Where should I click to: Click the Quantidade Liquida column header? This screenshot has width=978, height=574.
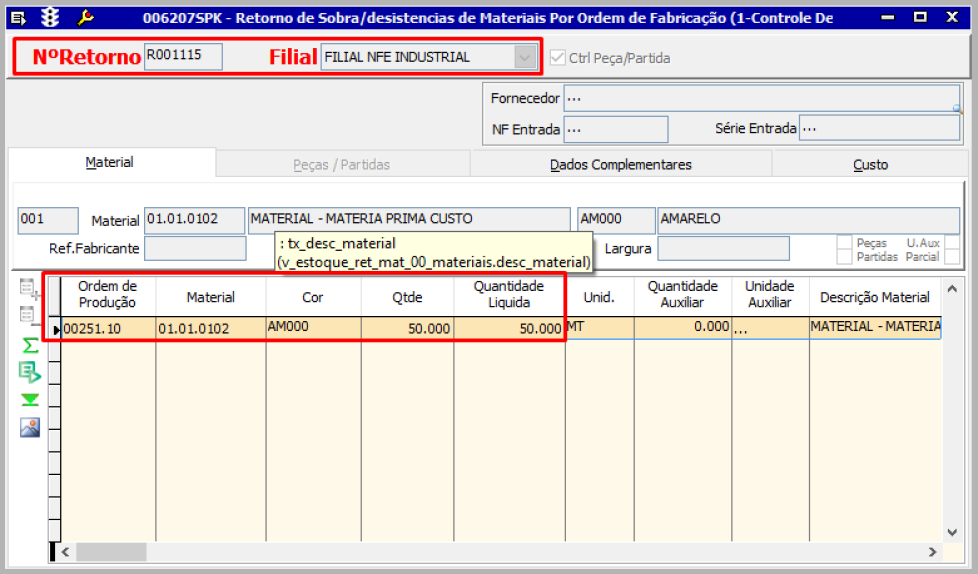coord(509,294)
